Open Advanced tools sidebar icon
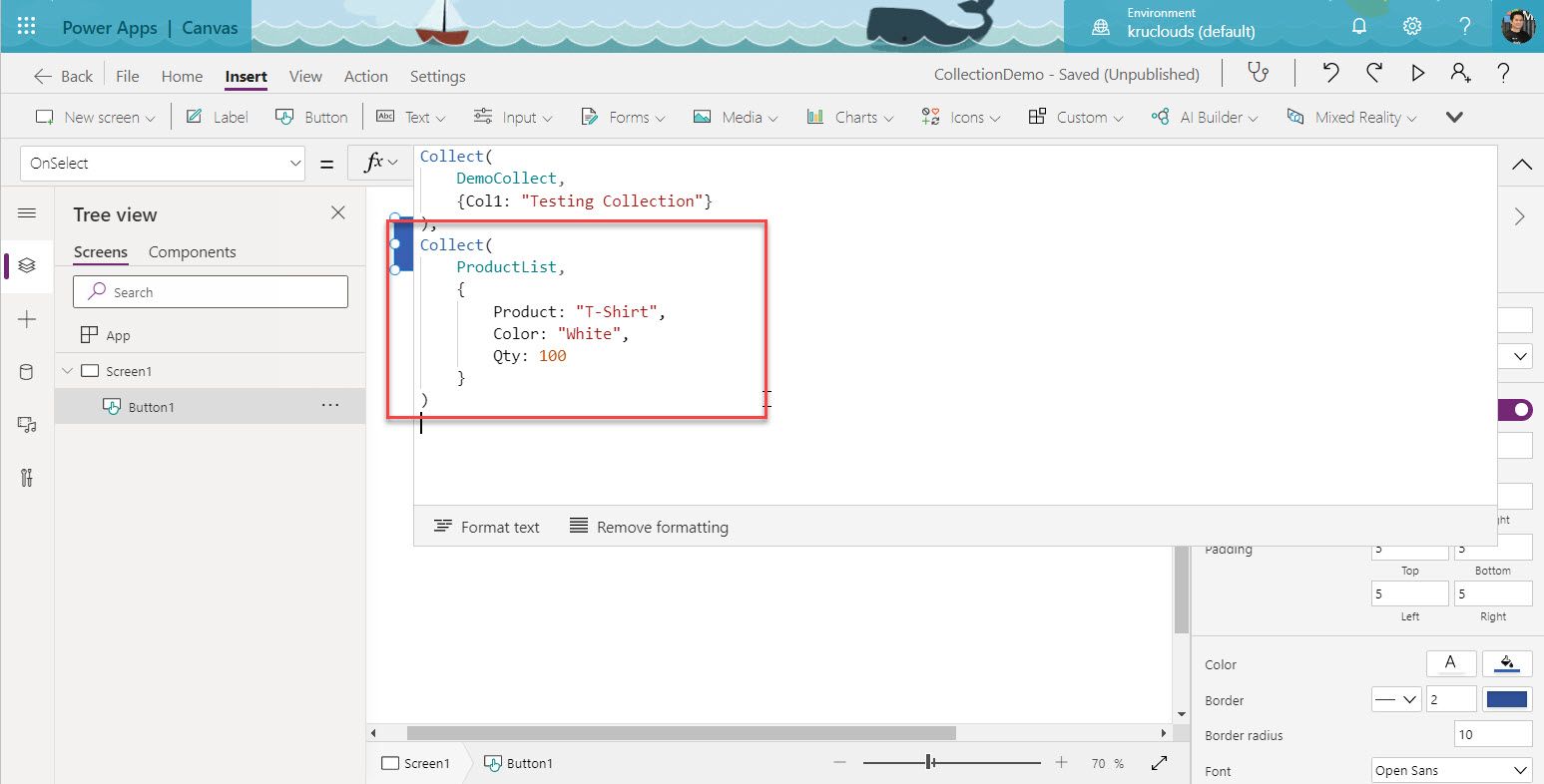1544x784 pixels. pyautogui.click(x=27, y=477)
